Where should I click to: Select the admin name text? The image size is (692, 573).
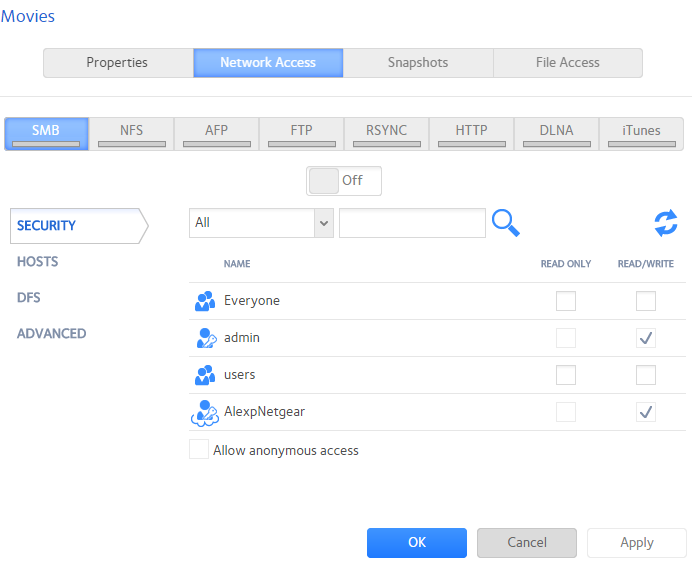(x=242, y=338)
